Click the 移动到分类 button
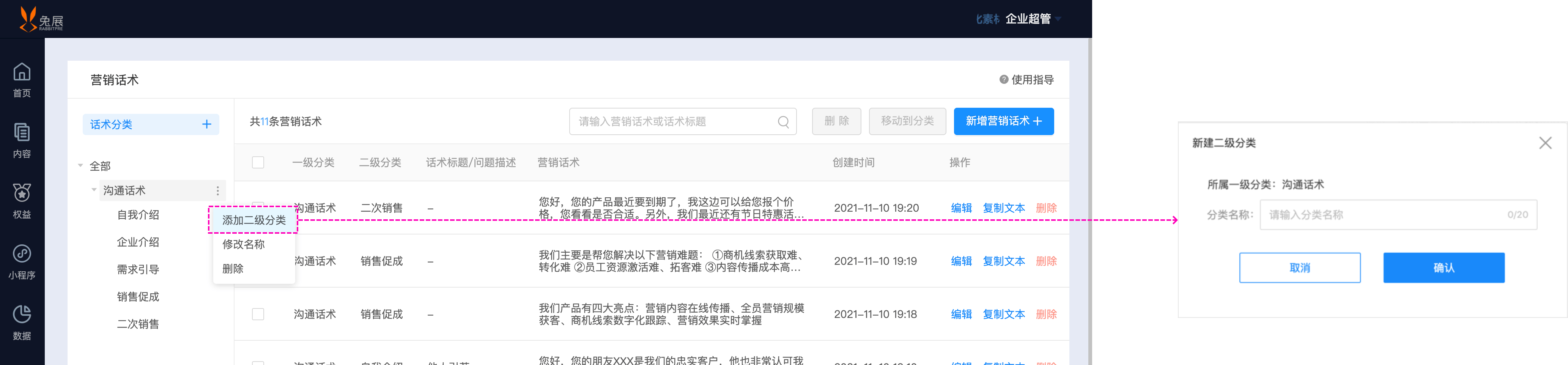The width and height of the screenshot is (1568, 365). [x=907, y=121]
